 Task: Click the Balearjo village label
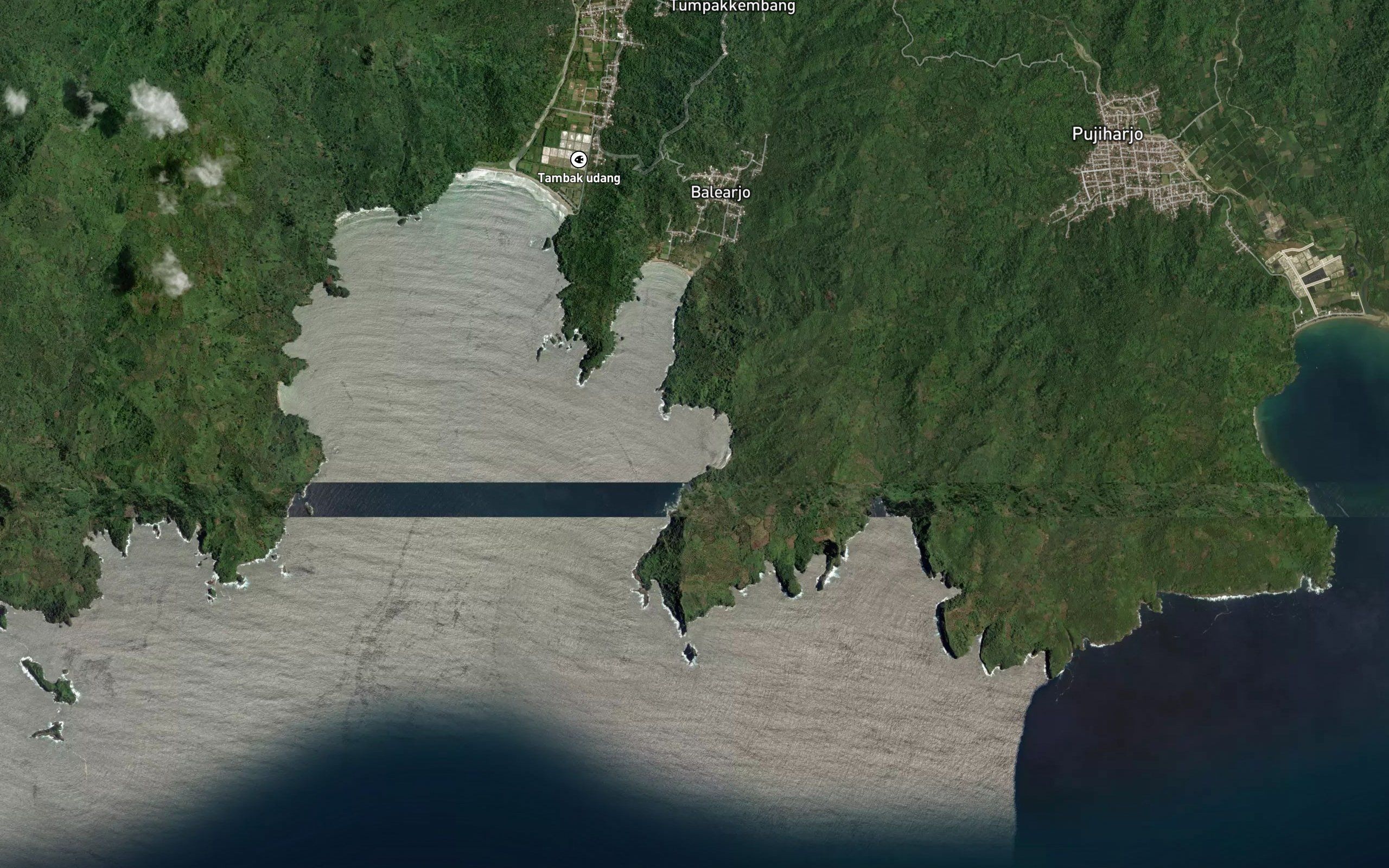pyautogui.click(x=721, y=192)
